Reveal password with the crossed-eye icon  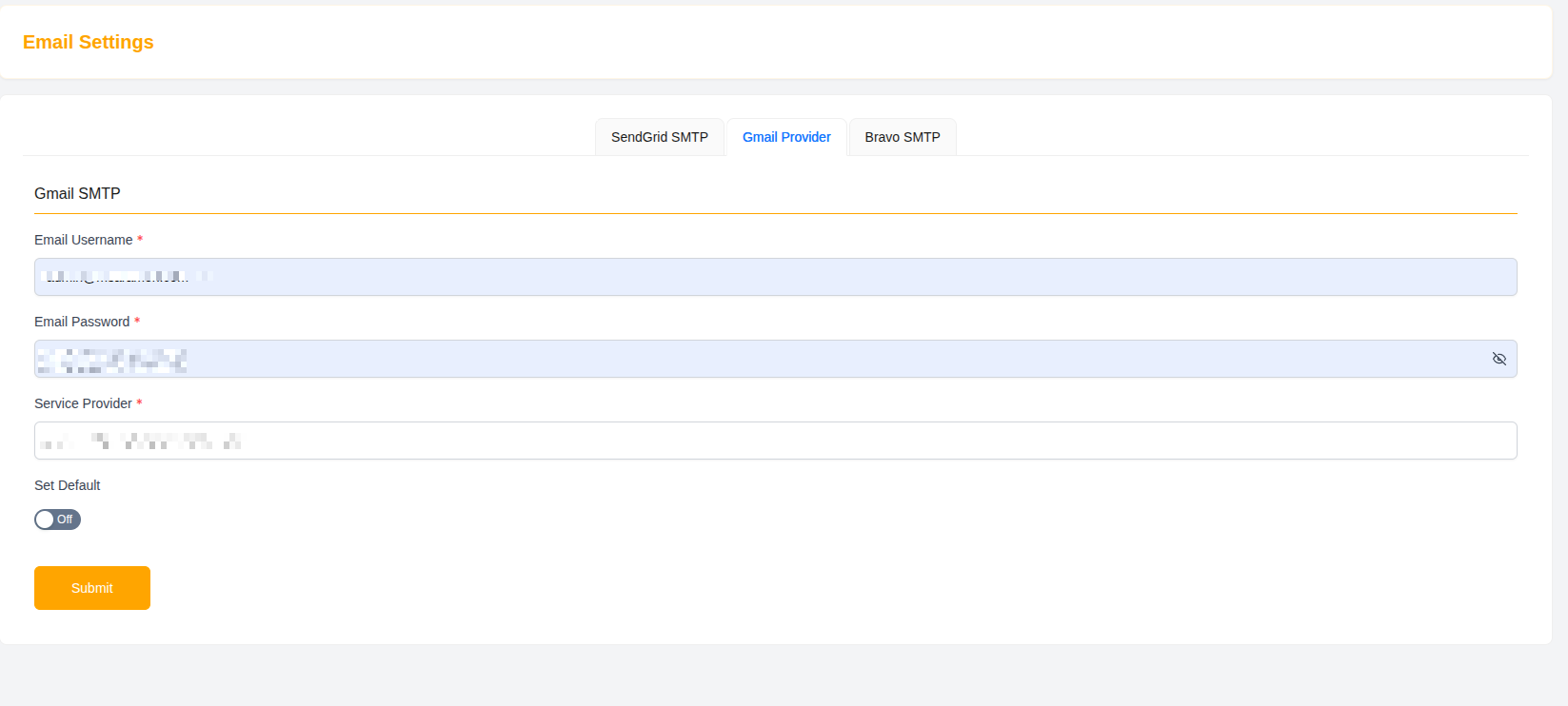pyautogui.click(x=1499, y=359)
